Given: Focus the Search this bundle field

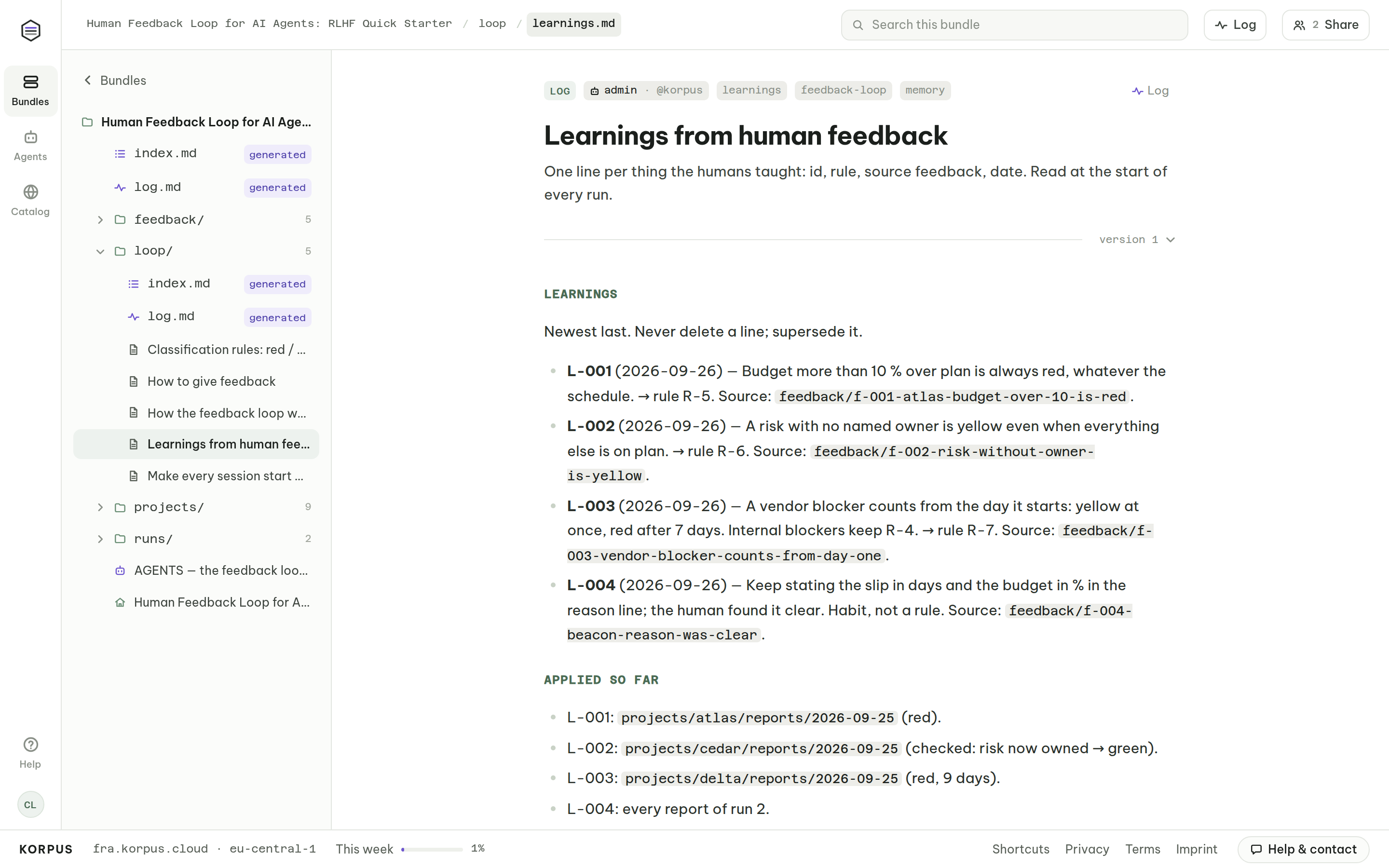Looking at the screenshot, I should point(1014,25).
